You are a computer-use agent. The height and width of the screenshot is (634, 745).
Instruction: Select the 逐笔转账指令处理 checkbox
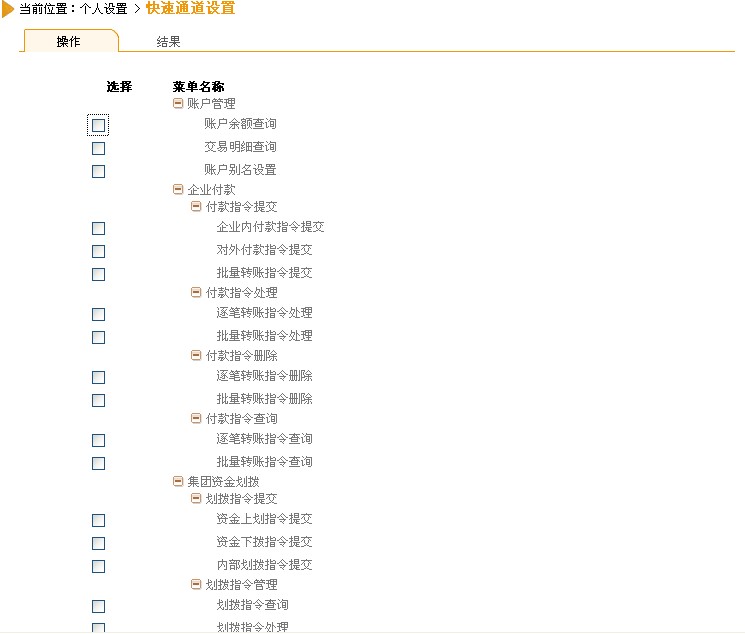98,314
